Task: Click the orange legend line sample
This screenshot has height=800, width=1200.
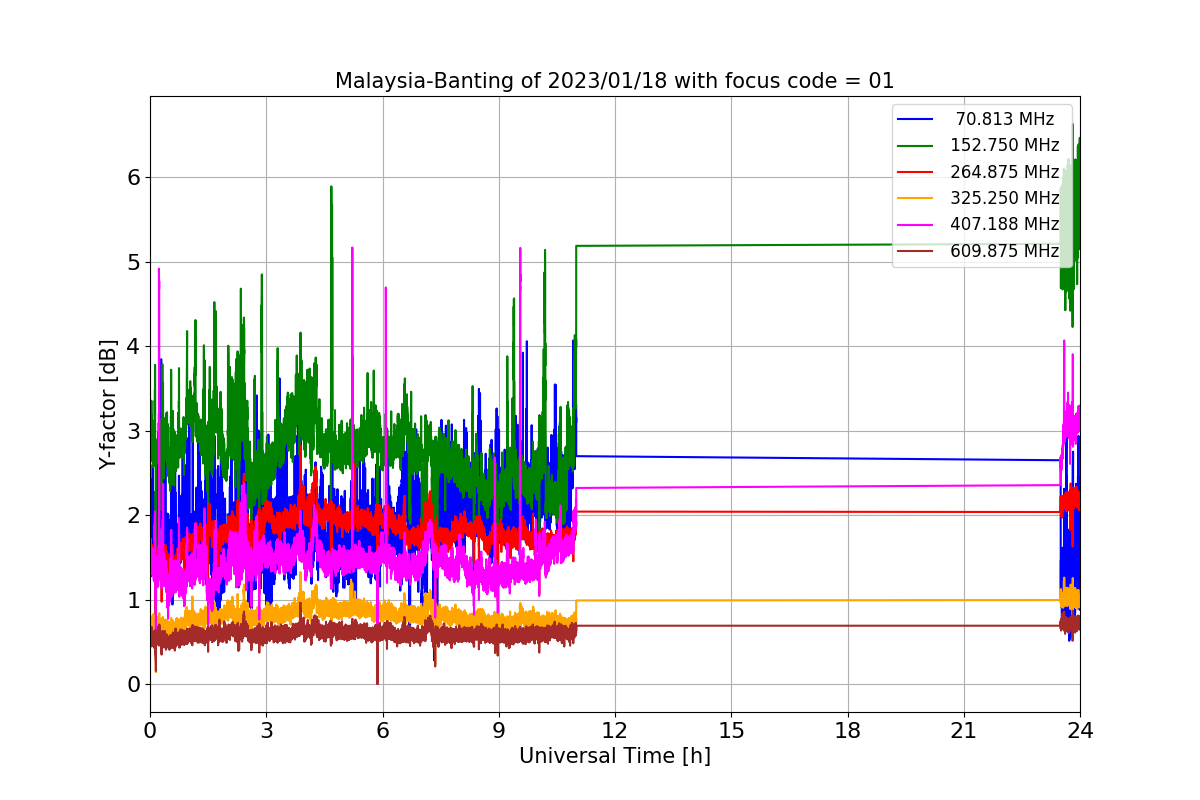Action: [x=915, y=198]
